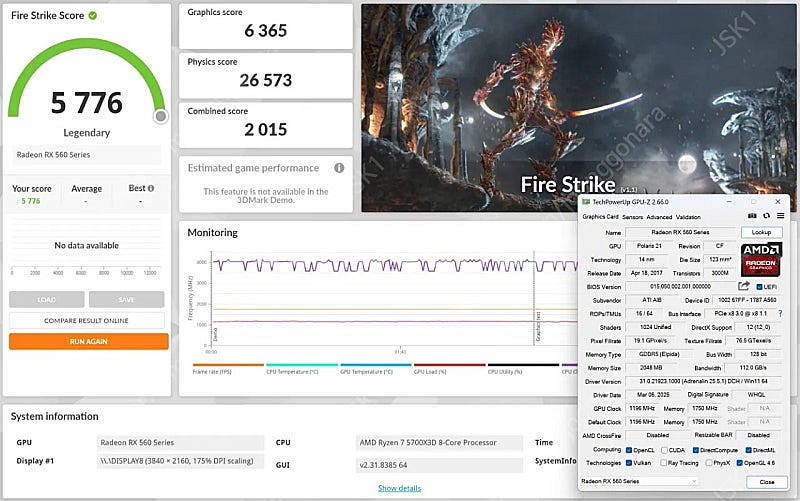Viewport: 800px width, 501px height.
Task: Click the CPU Temperature cyan legend swatch
Action: pos(302,365)
